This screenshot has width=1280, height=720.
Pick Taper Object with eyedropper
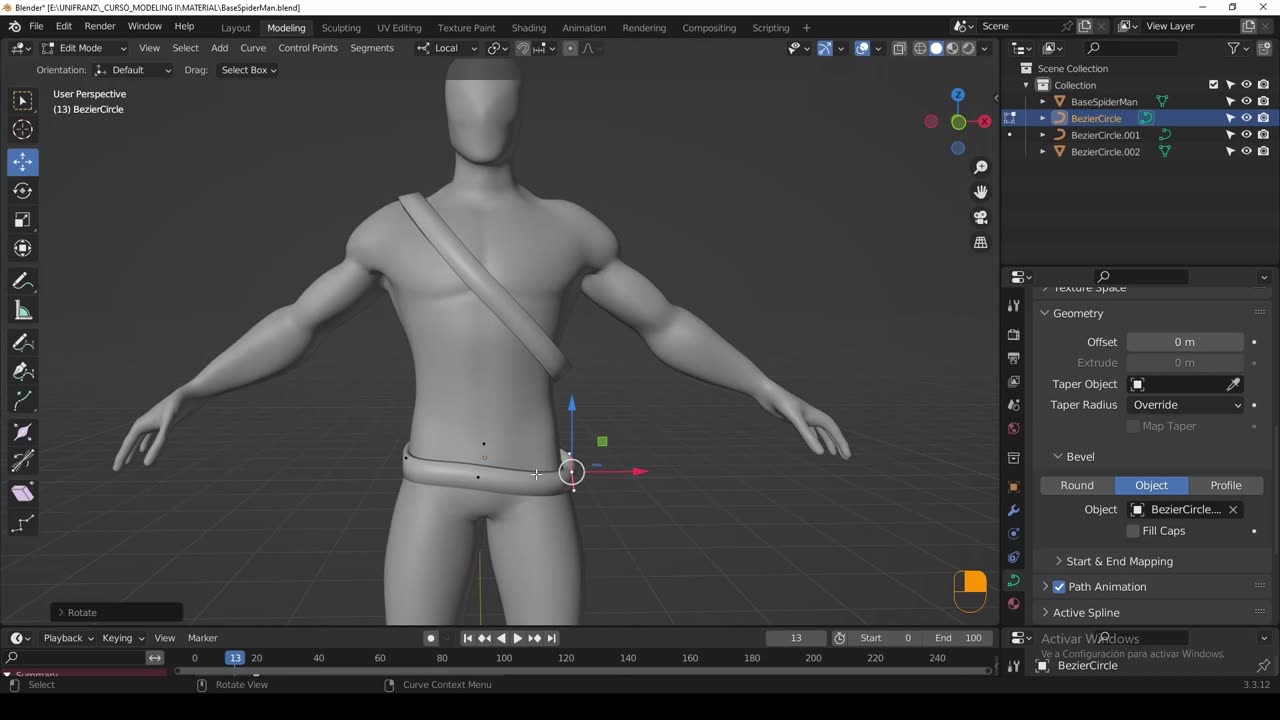(x=1233, y=384)
